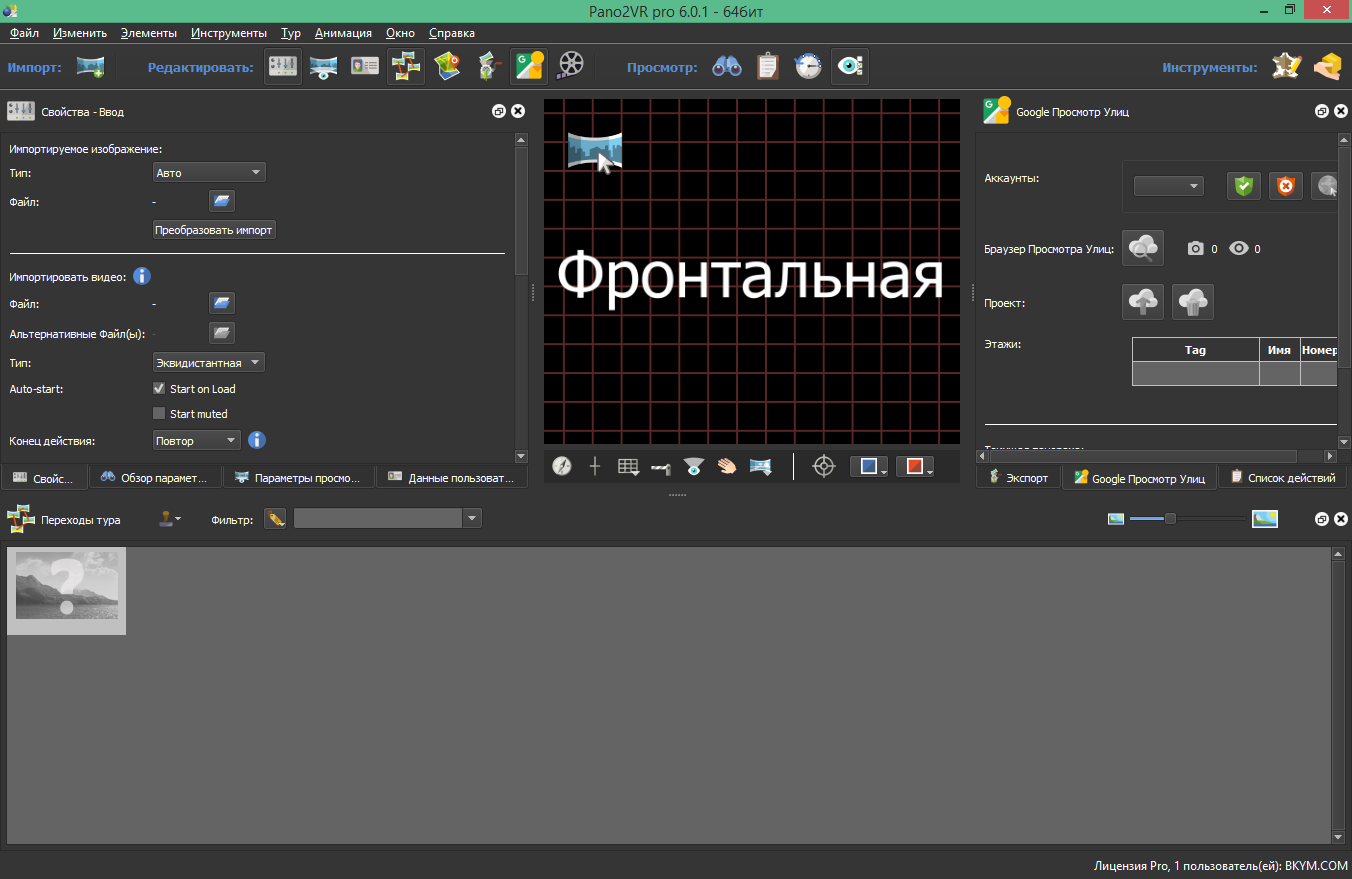Select the animation film reel tool
This screenshot has width=1352, height=879.
(570, 65)
